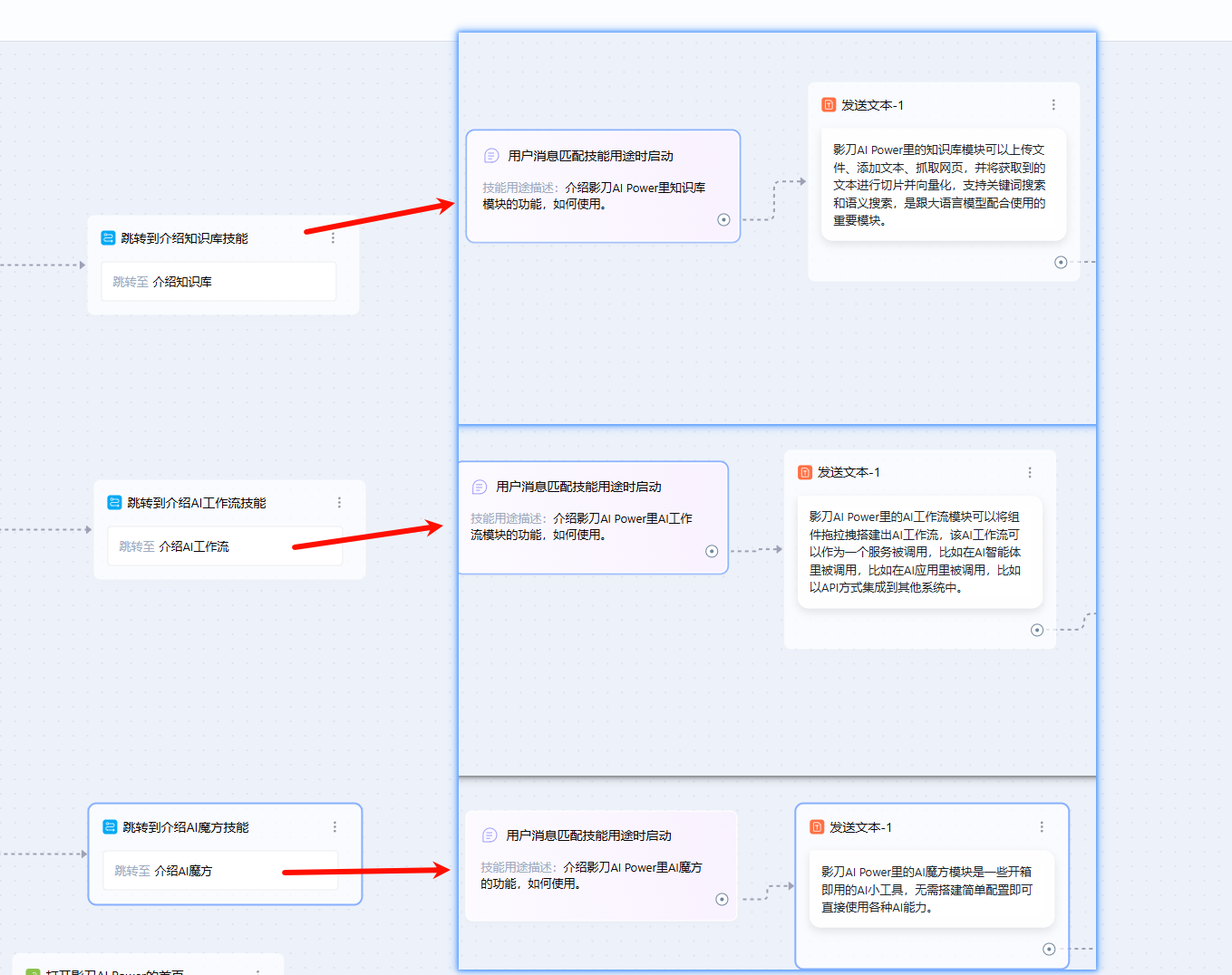This screenshot has height=975, width=1232.
Task: Click the middle panel 发送文本-1 title
Action: coord(849,472)
